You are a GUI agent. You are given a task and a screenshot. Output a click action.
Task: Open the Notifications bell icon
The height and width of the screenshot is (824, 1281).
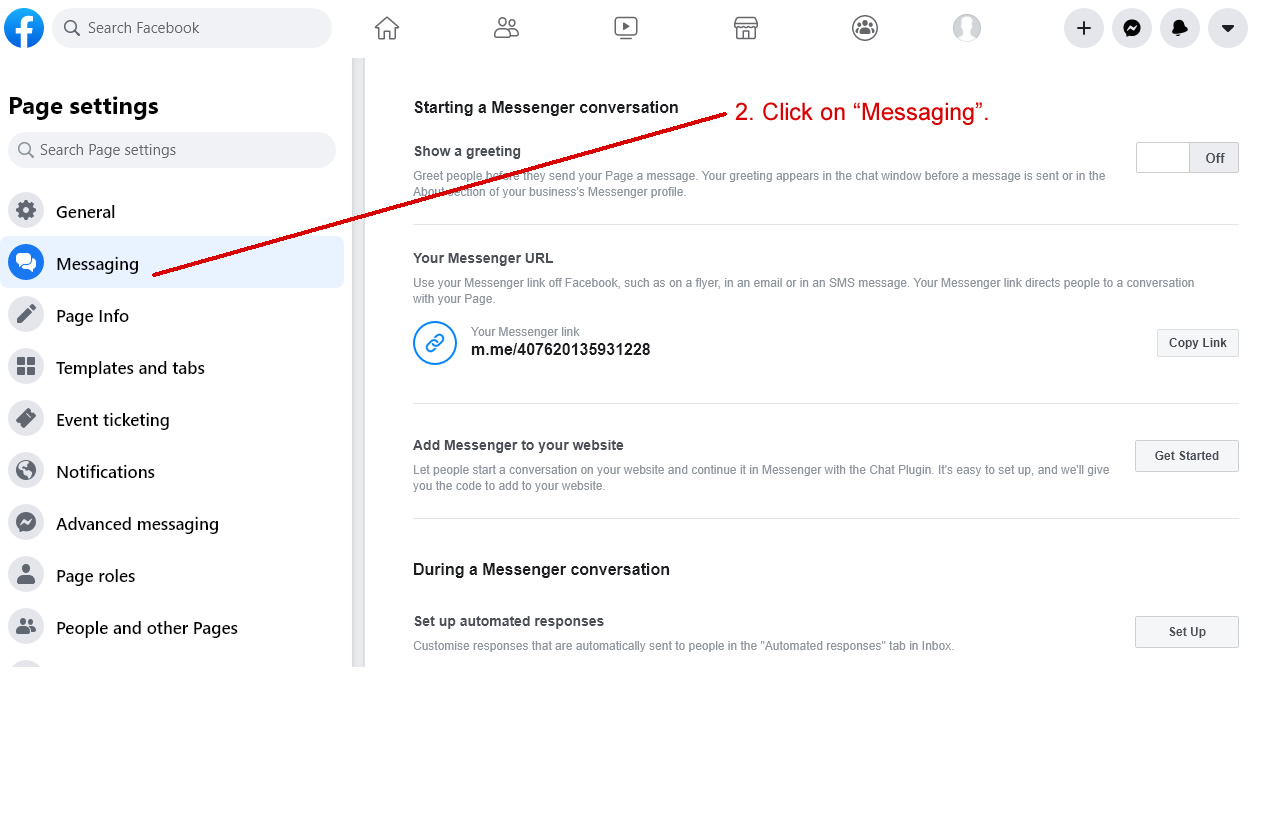1180,28
